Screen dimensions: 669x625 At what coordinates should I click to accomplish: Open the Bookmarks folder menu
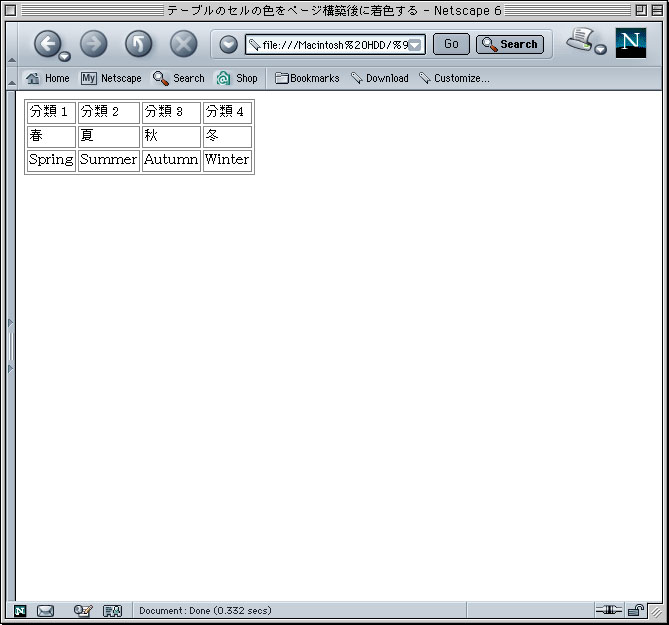307,78
